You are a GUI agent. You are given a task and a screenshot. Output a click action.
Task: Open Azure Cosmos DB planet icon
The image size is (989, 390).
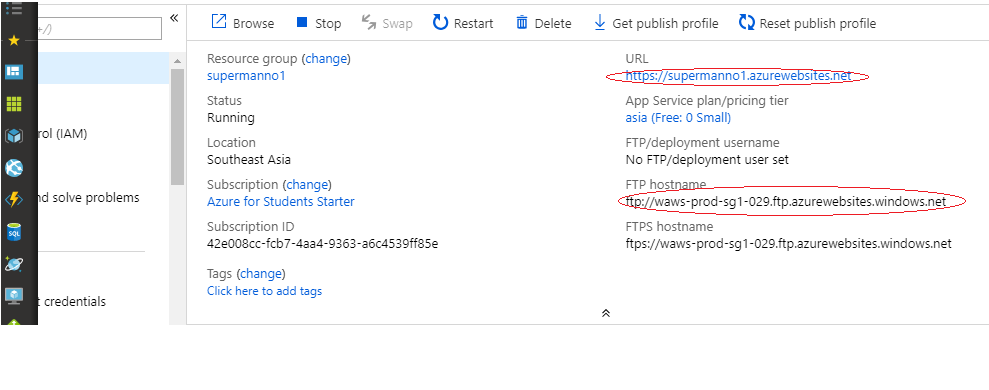[14, 264]
